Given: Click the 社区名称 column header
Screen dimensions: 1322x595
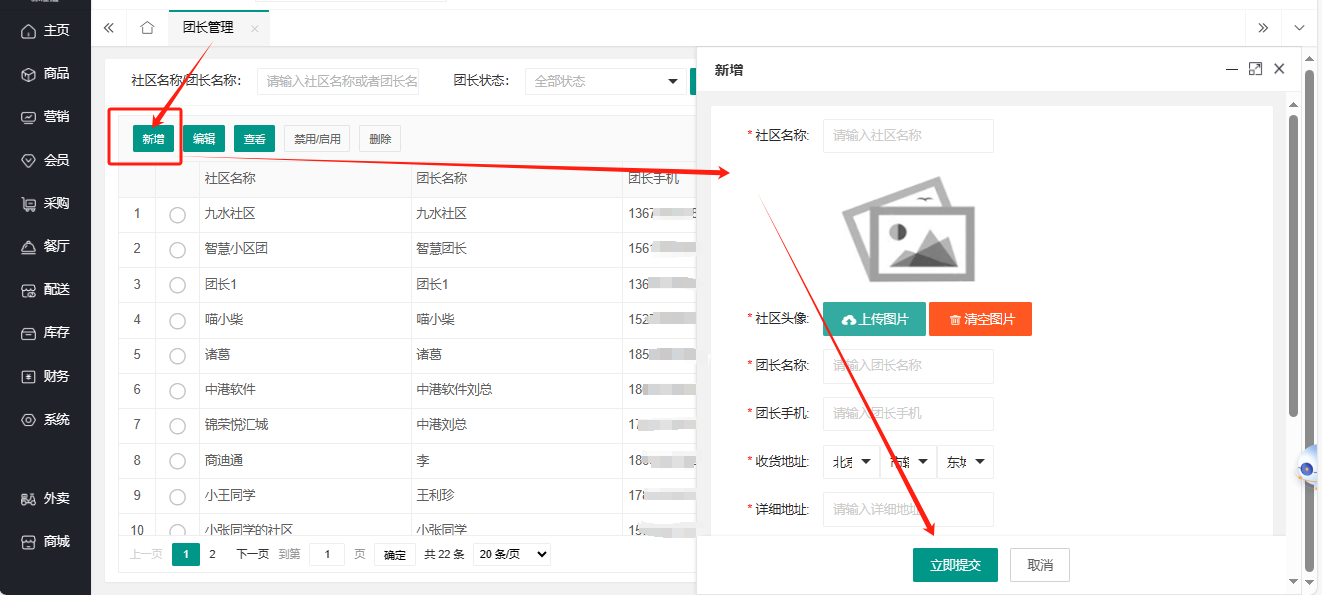Looking at the screenshot, I should coord(230,179).
